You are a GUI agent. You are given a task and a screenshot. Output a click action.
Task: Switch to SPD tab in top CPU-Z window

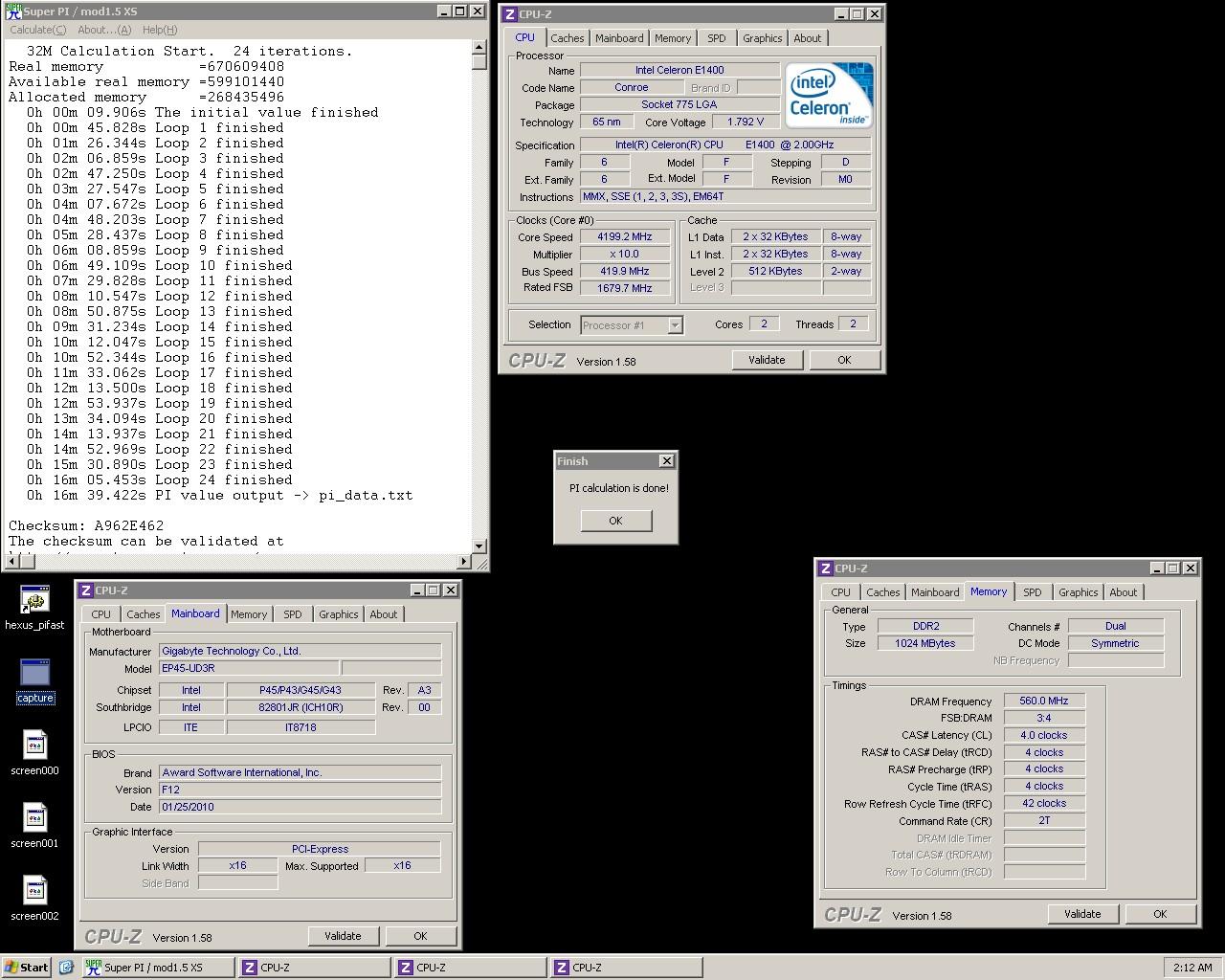717,38
